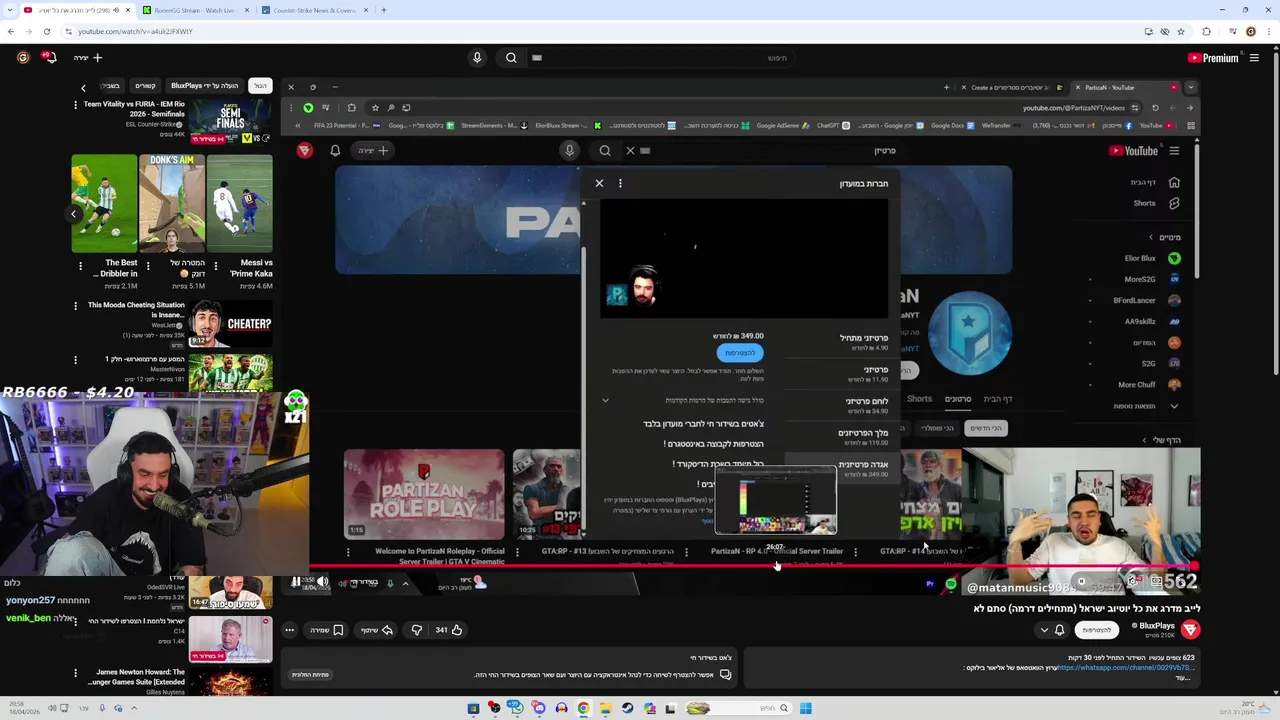
Task: Open the YouTube account avatar menu
Action: [x=22, y=58]
